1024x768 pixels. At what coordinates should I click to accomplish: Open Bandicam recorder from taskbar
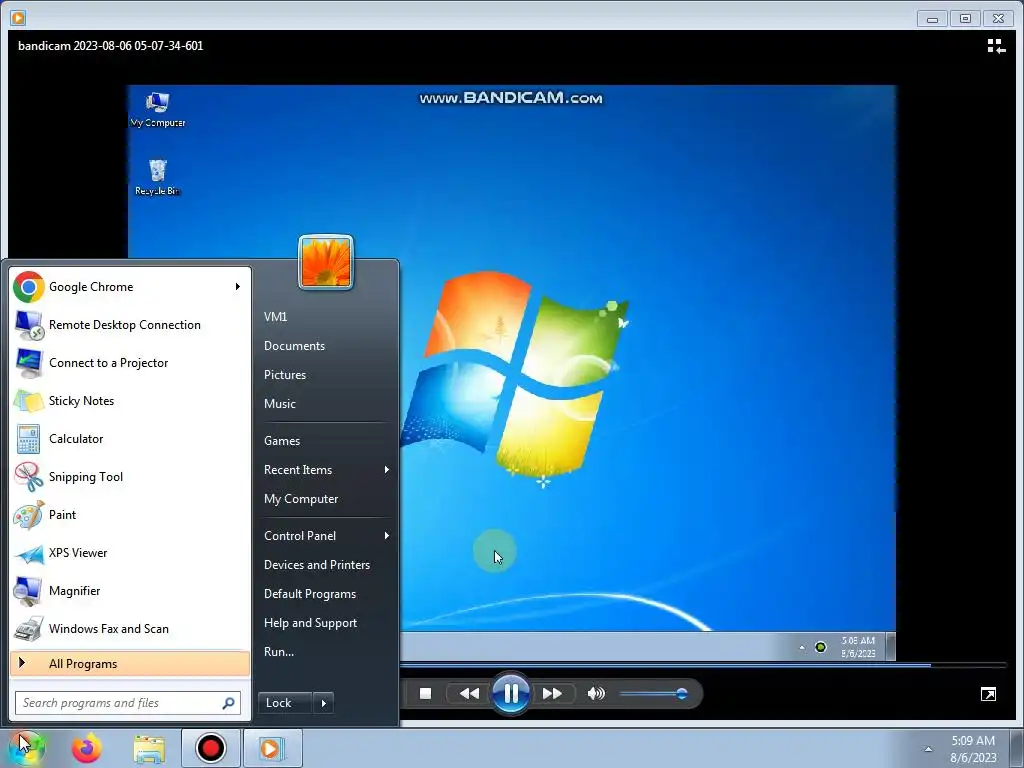(210, 748)
